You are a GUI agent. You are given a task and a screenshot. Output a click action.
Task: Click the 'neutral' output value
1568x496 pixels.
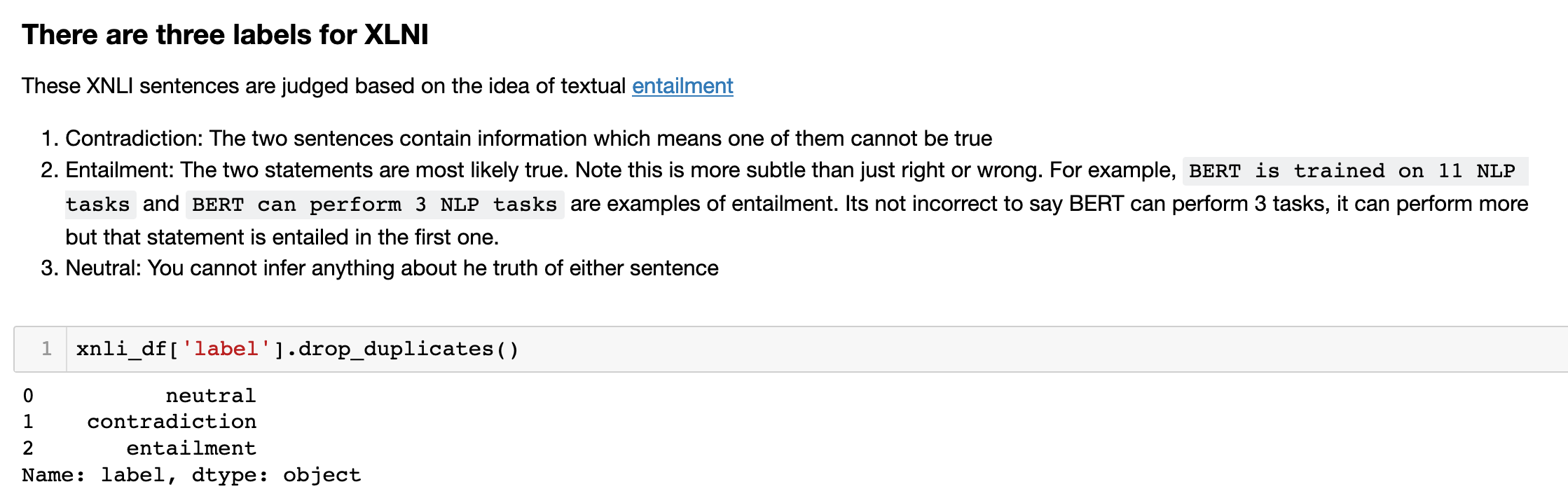[210, 396]
